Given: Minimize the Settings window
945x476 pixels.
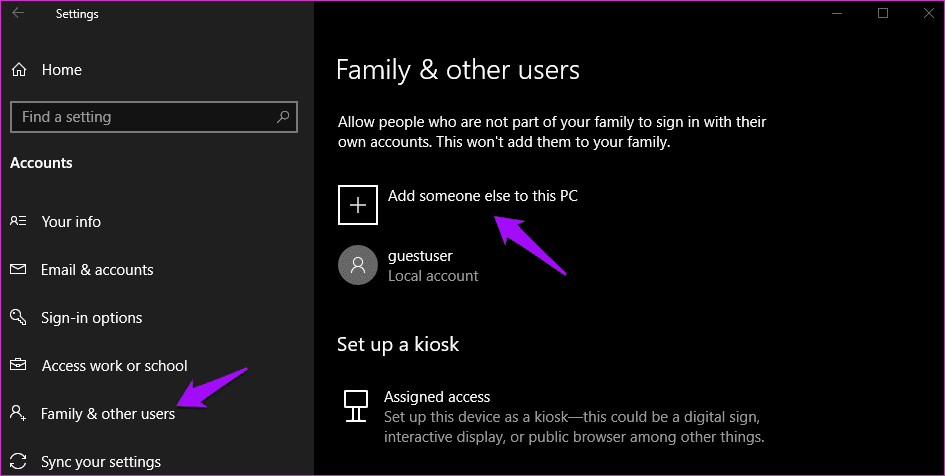Looking at the screenshot, I should click(837, 13).
